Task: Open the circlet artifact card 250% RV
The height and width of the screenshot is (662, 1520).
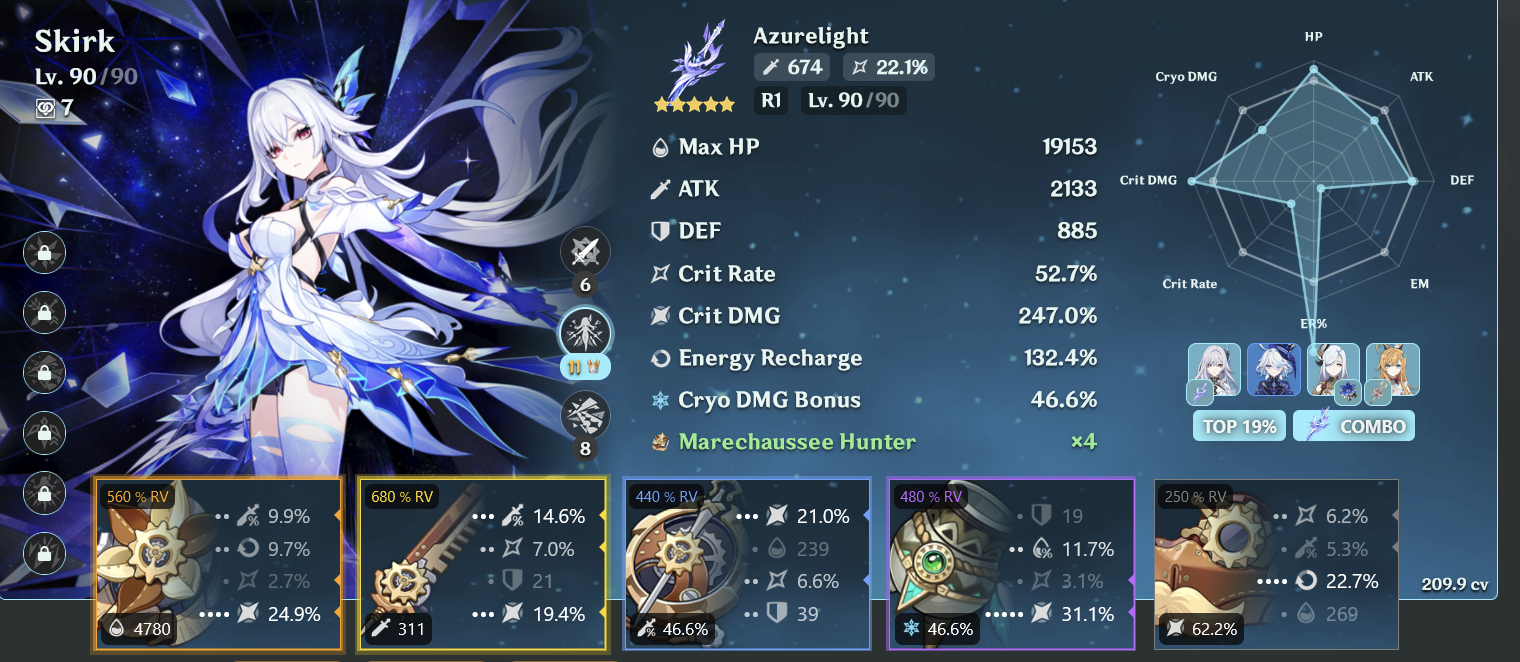Action: point(1276,564)
